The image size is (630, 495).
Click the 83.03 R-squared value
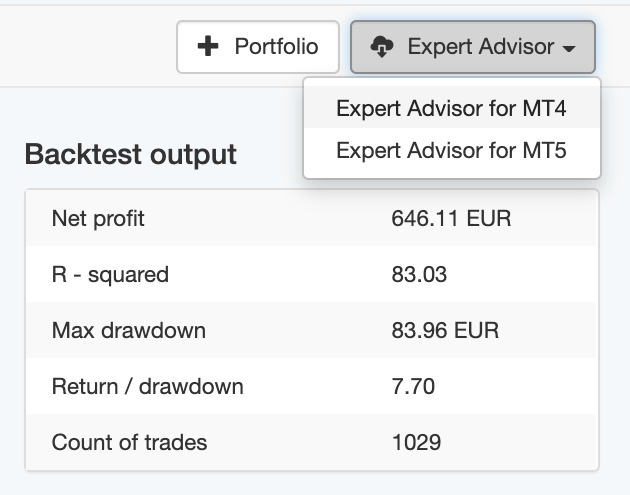pos(419,274)
